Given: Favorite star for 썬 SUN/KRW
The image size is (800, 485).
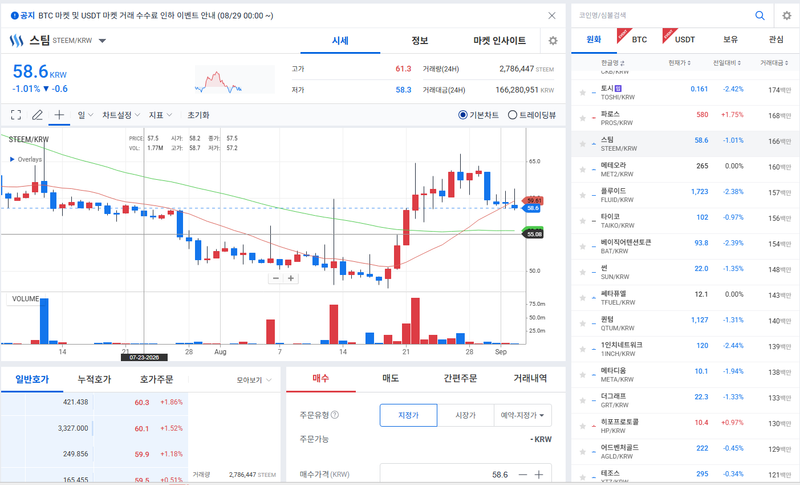Looking at the screenshot, I should [582, 272].
